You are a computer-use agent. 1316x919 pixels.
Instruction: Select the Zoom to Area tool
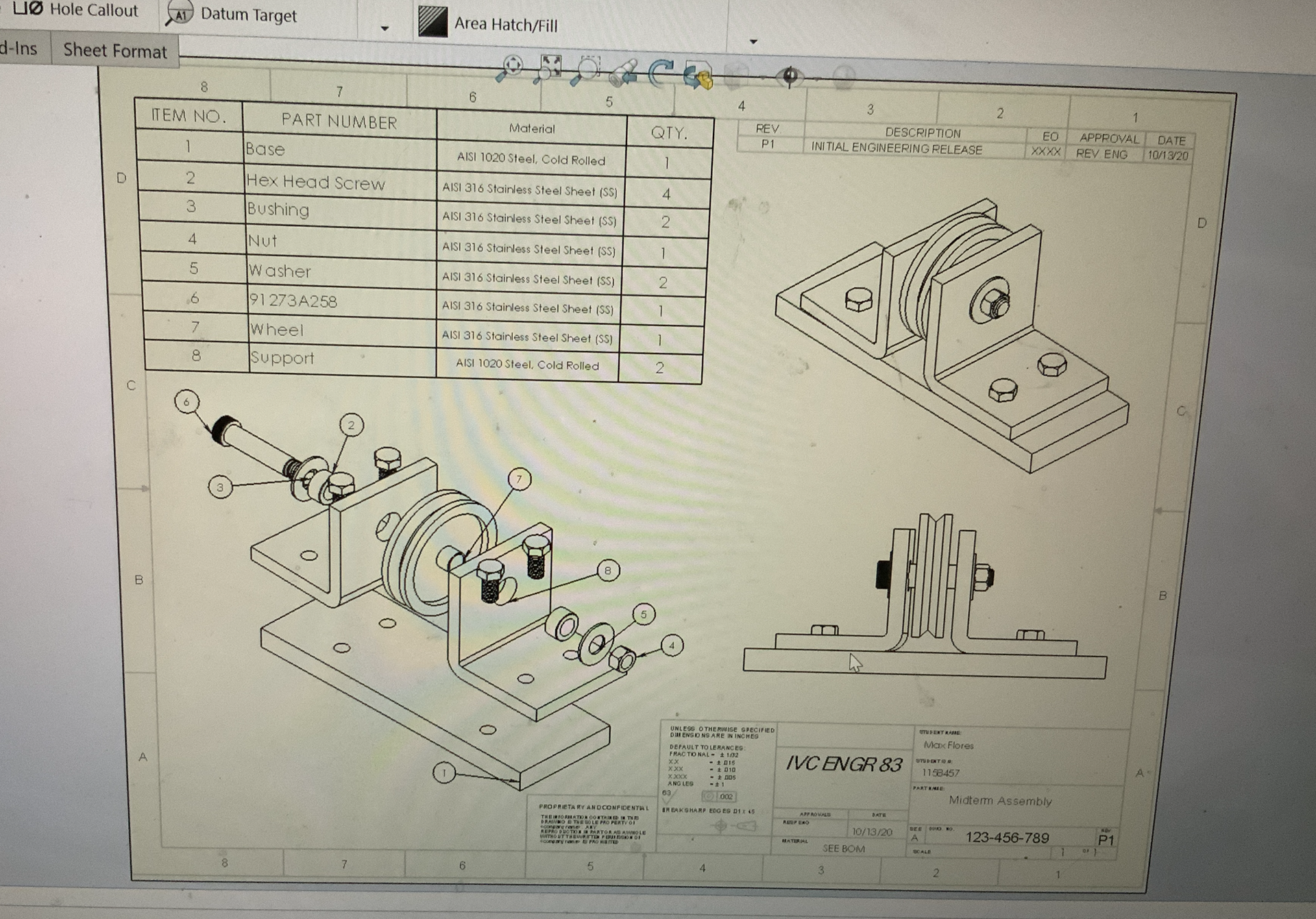click(x=587, y=71)
